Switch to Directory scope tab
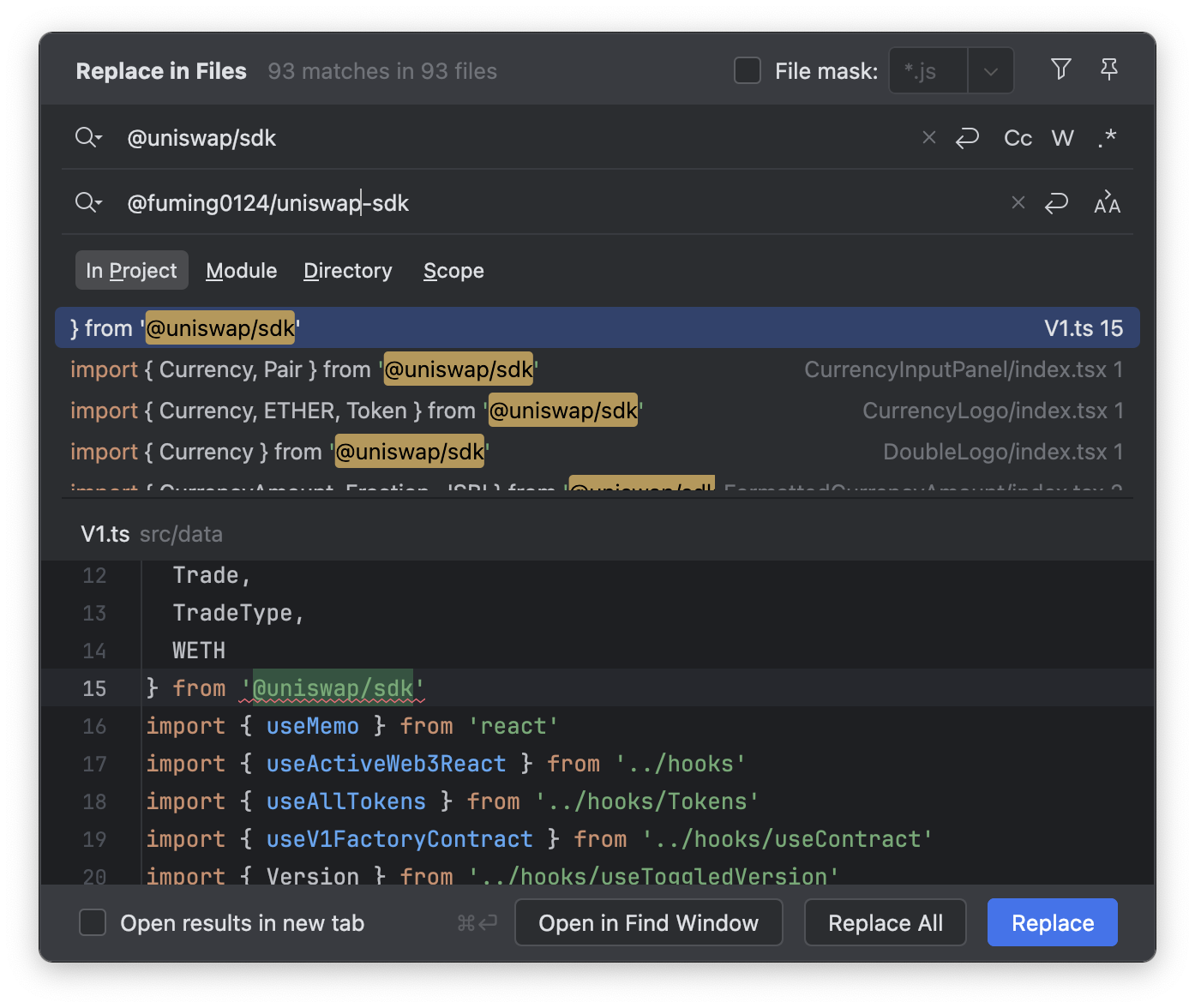The width and height of the screenshot is (1195, 1008). [348, 271]
